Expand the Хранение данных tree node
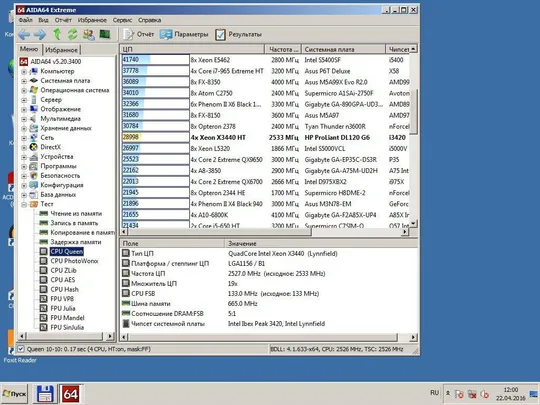The image size is (540, 405). tap(24, 128)
